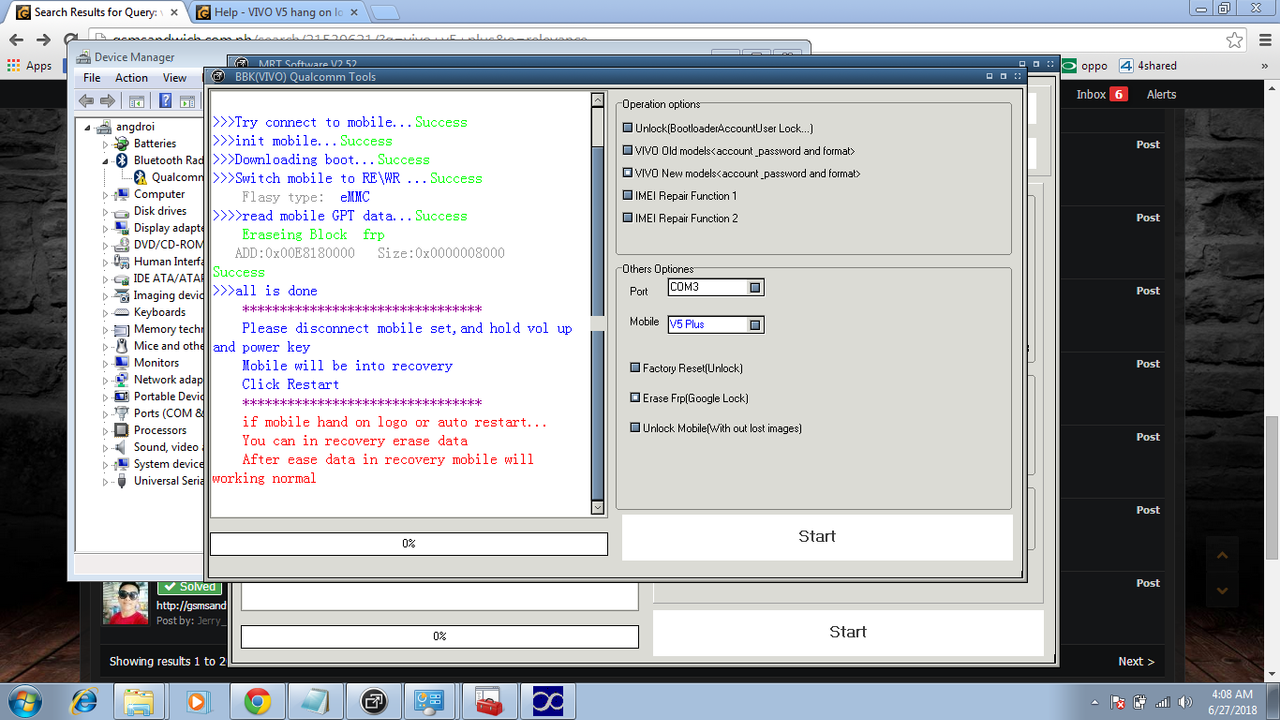This screenshot has width=1280, height=720.
Task: Expand the Computer node
Action: [106, 195]
